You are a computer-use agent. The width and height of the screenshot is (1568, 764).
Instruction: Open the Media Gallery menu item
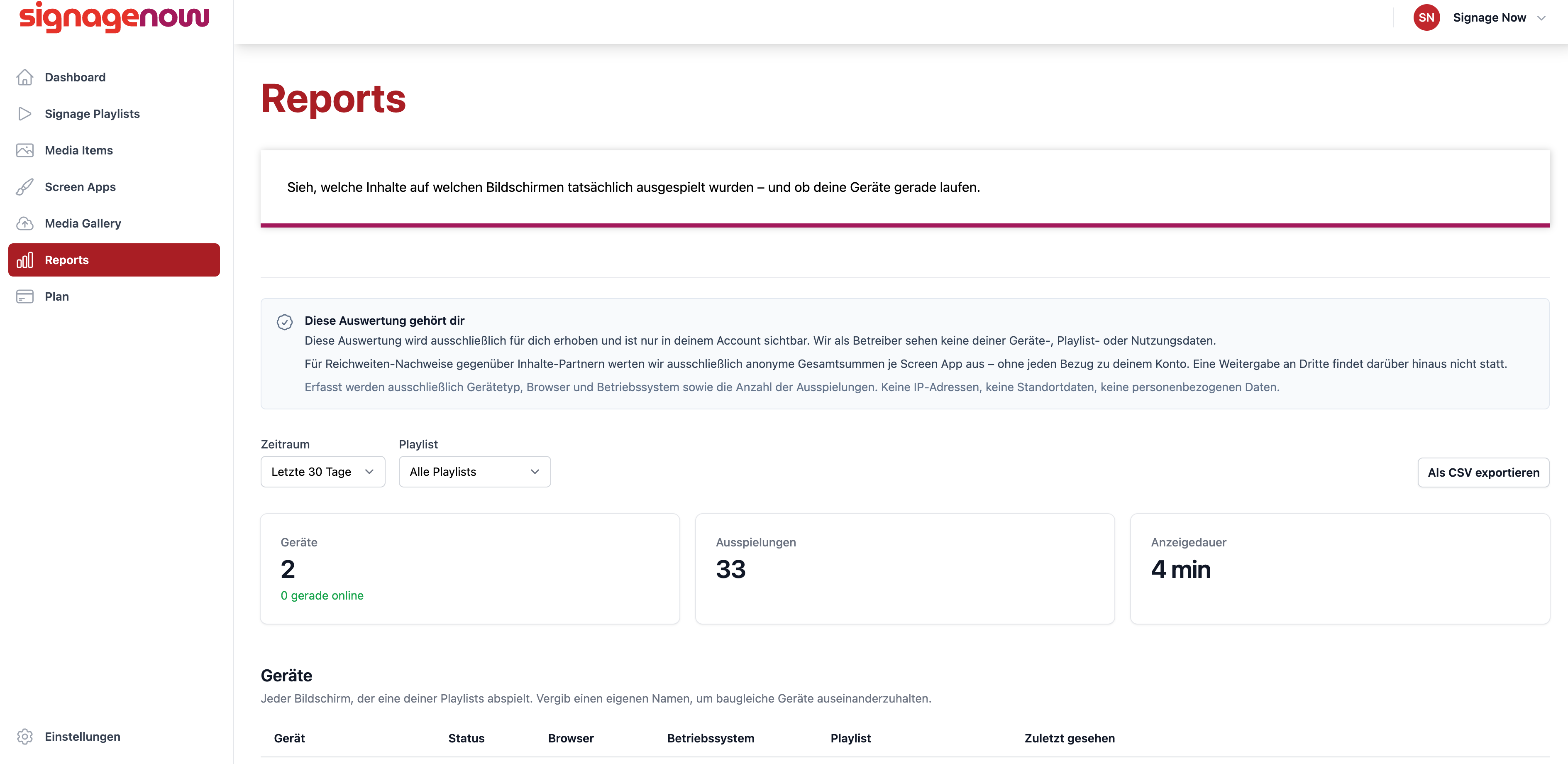pos(114,223)
